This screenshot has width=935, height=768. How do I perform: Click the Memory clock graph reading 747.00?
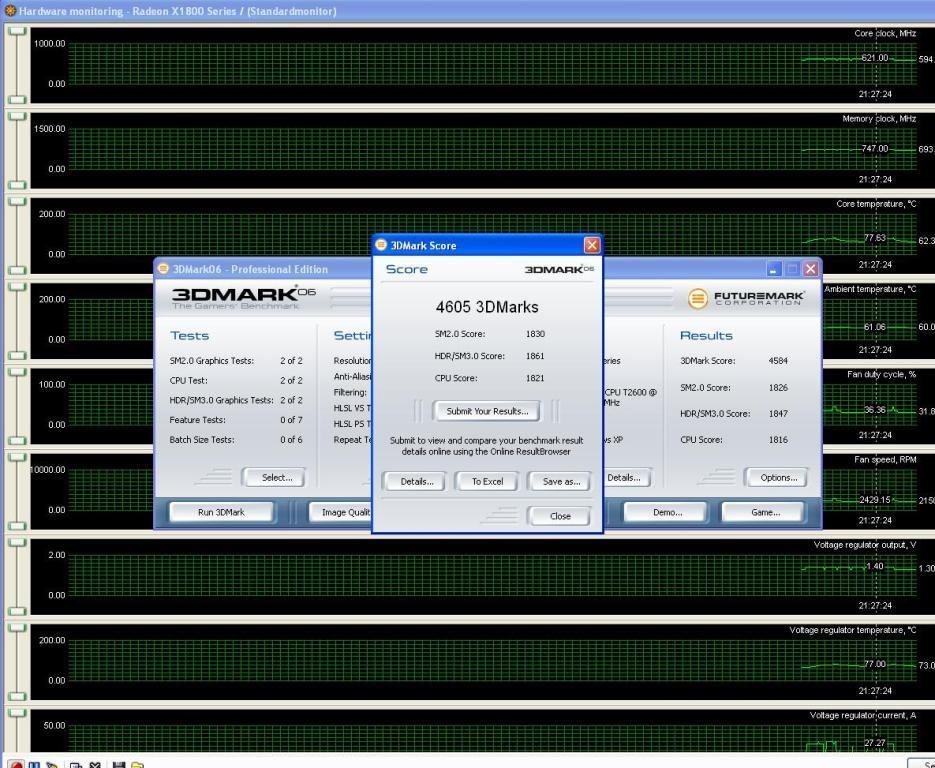coord(875,148)
